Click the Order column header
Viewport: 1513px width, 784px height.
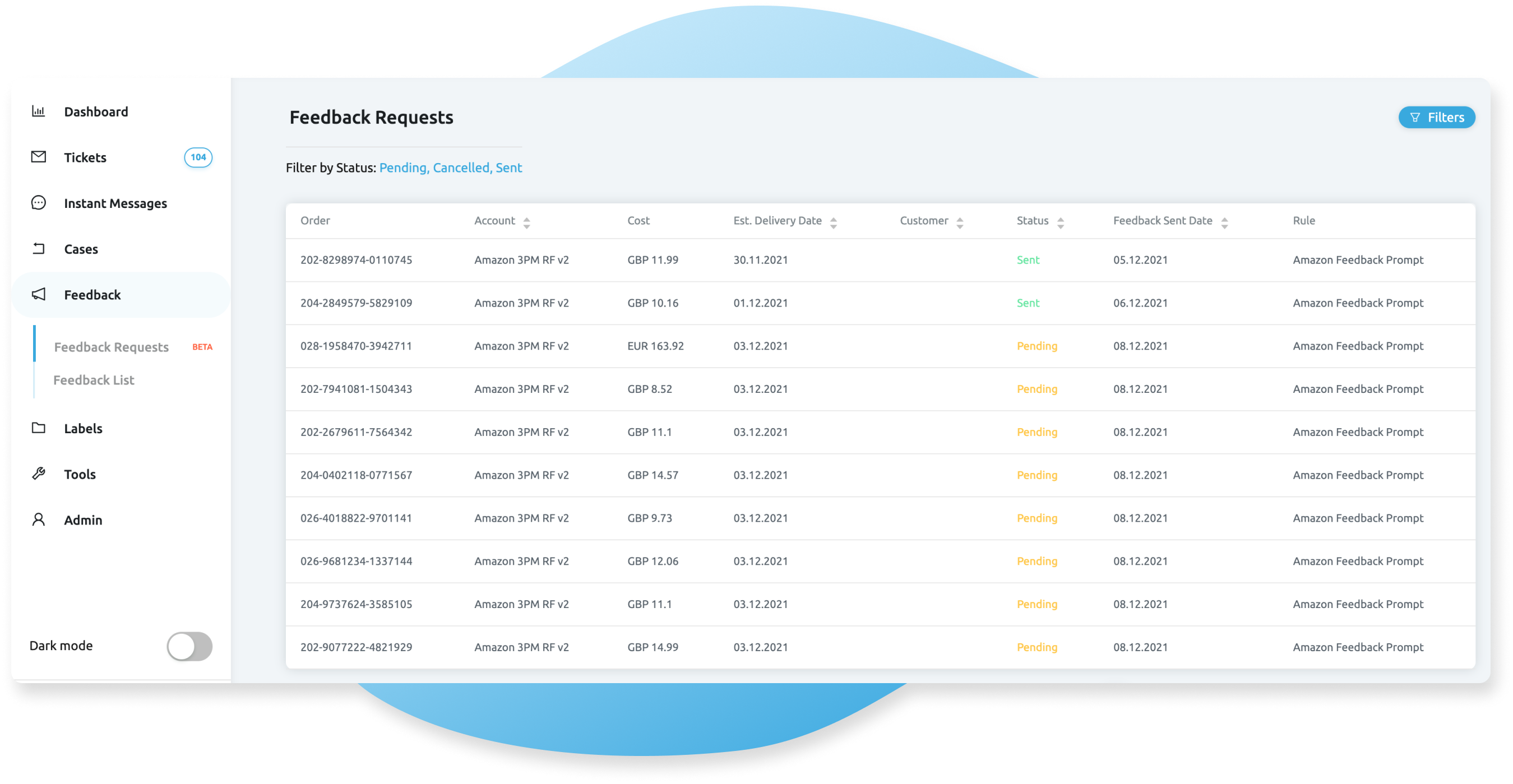(x=316, y=221)
